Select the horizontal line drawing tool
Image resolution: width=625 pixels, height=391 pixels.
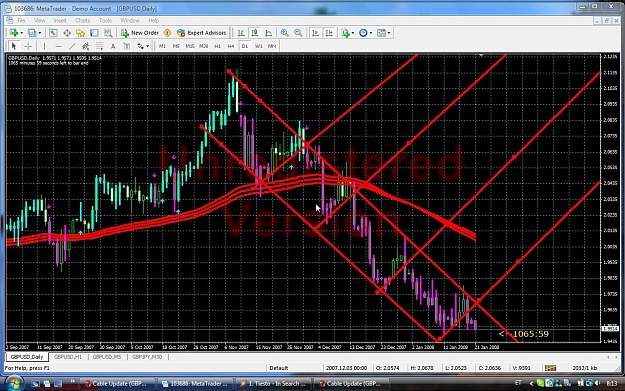click(x=58, y=46)
